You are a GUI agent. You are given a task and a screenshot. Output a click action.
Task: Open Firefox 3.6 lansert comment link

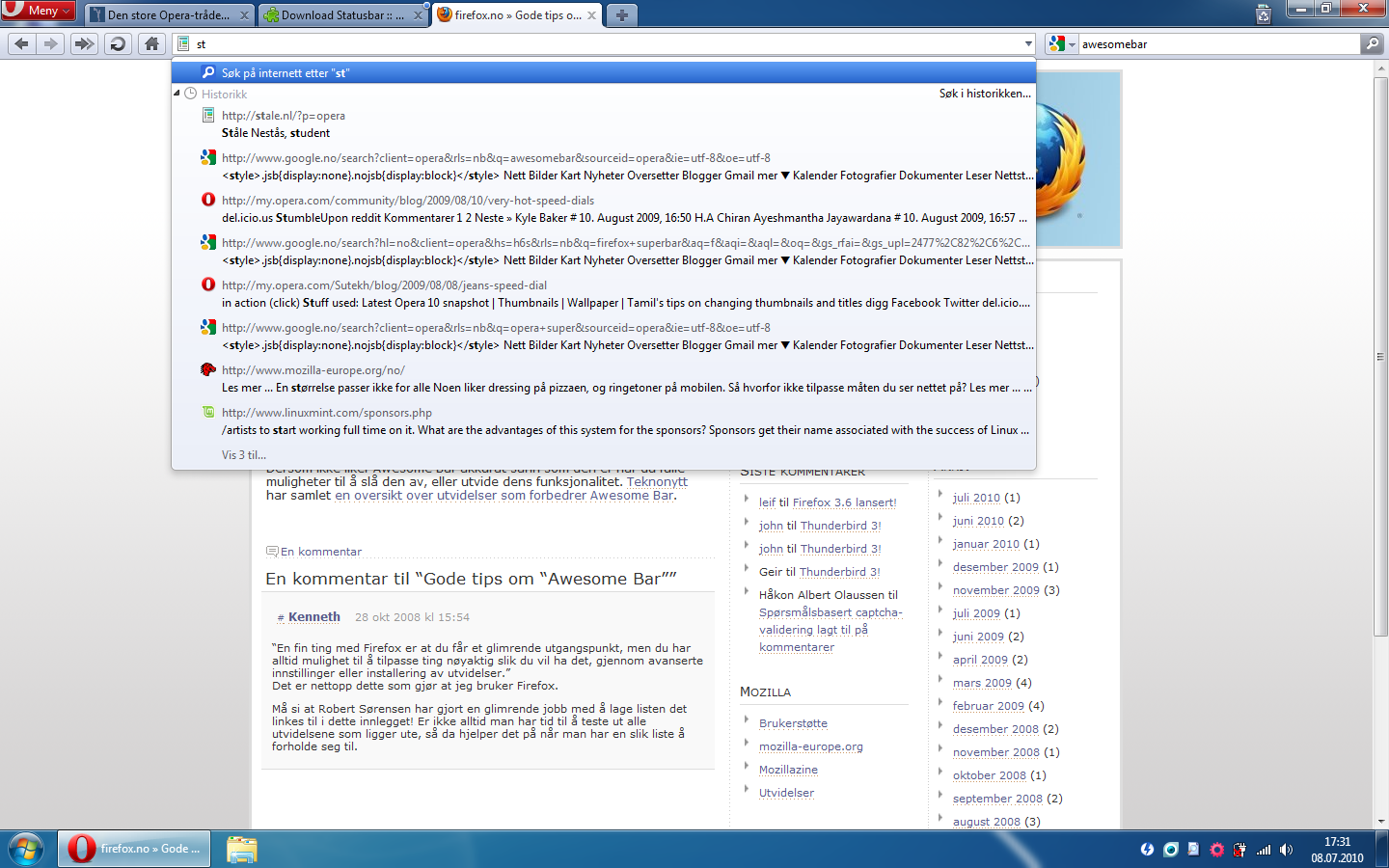point(844,502)
